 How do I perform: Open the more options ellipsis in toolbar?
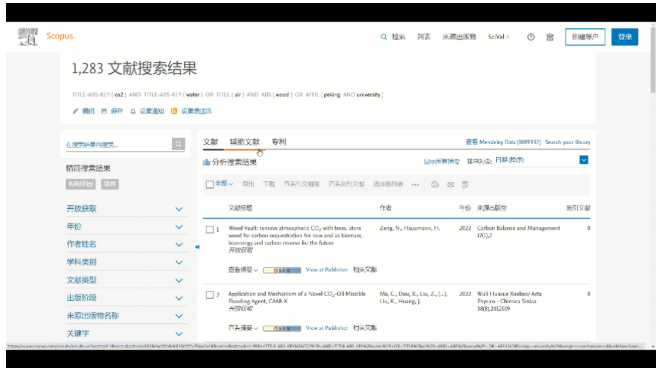(415, 184)
